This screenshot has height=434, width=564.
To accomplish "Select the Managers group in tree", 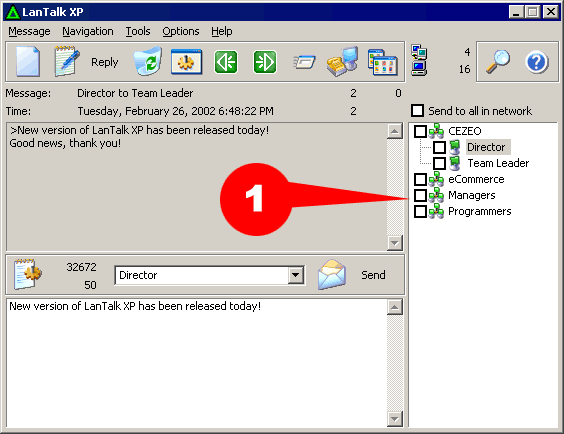I will coord(472,195).
